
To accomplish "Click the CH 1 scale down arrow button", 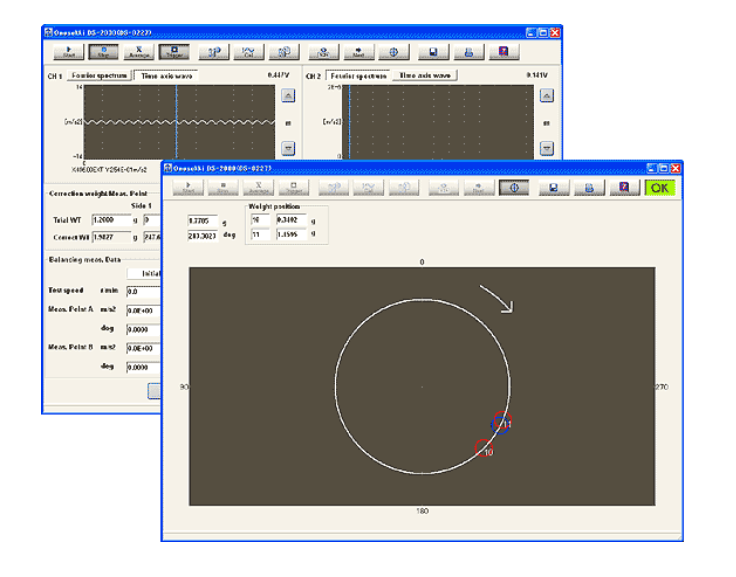I will (x=287, y=148).
